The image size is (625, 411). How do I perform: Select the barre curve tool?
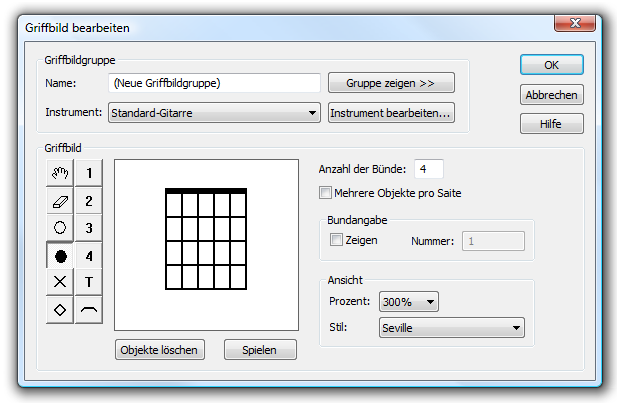[x=89, y=310]
